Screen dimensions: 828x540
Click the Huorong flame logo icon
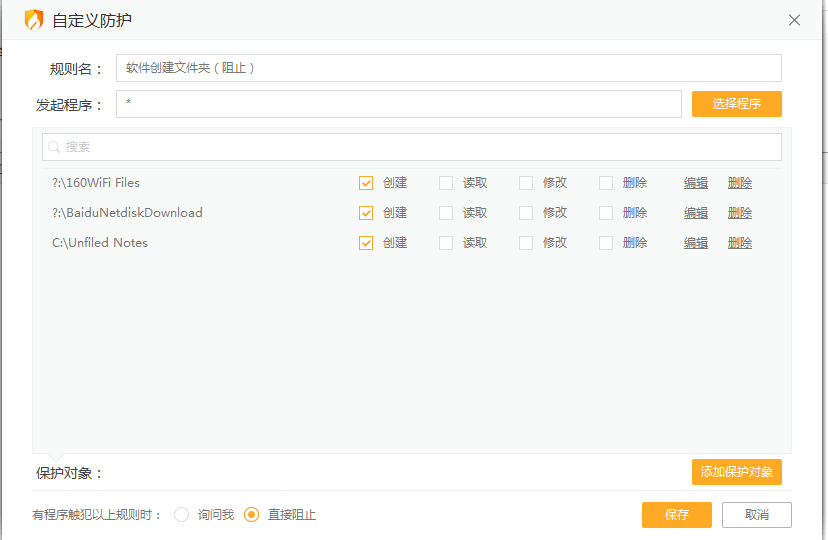coord(34,20)
